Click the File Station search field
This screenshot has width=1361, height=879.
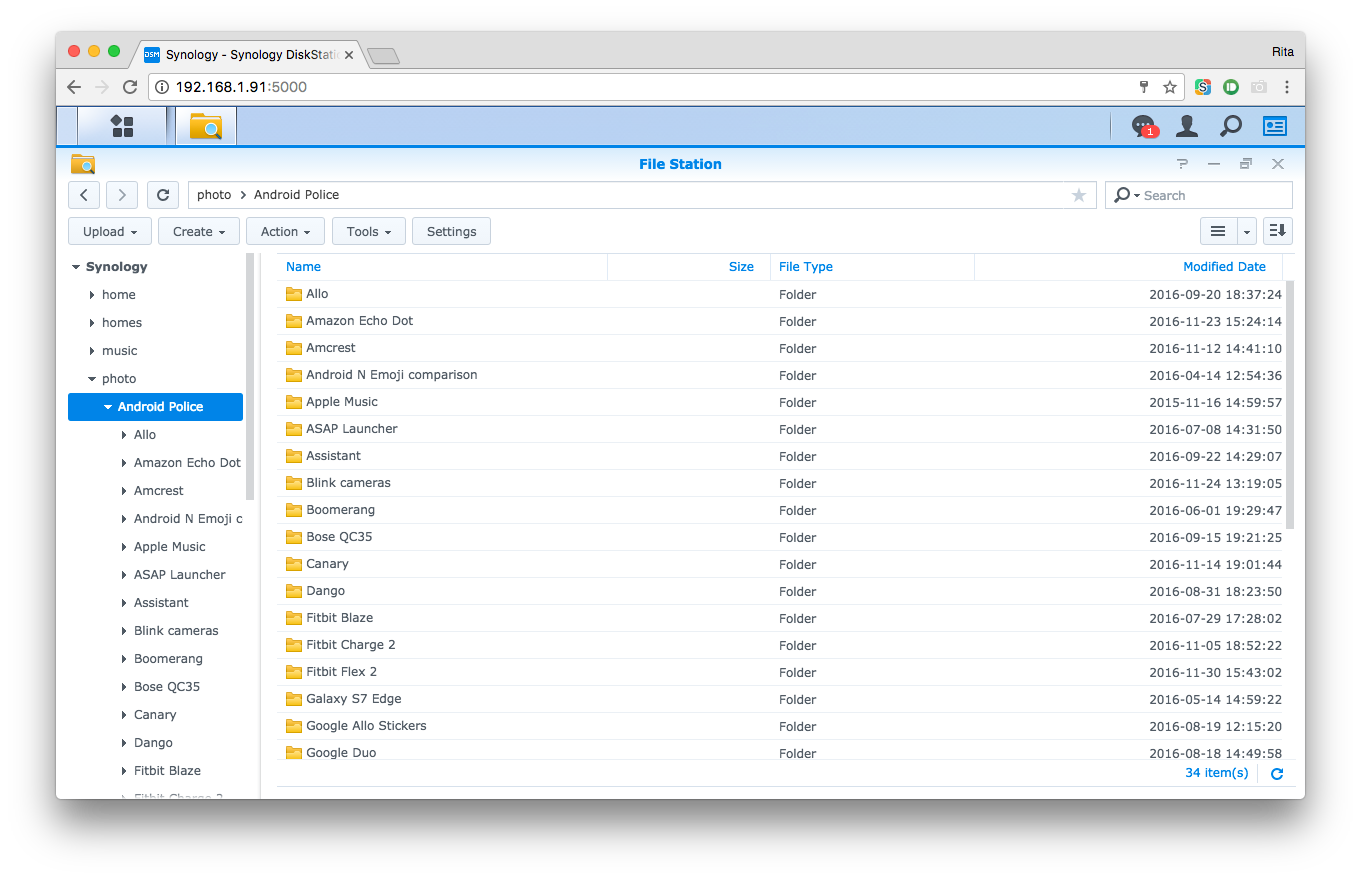(1198, 195)
